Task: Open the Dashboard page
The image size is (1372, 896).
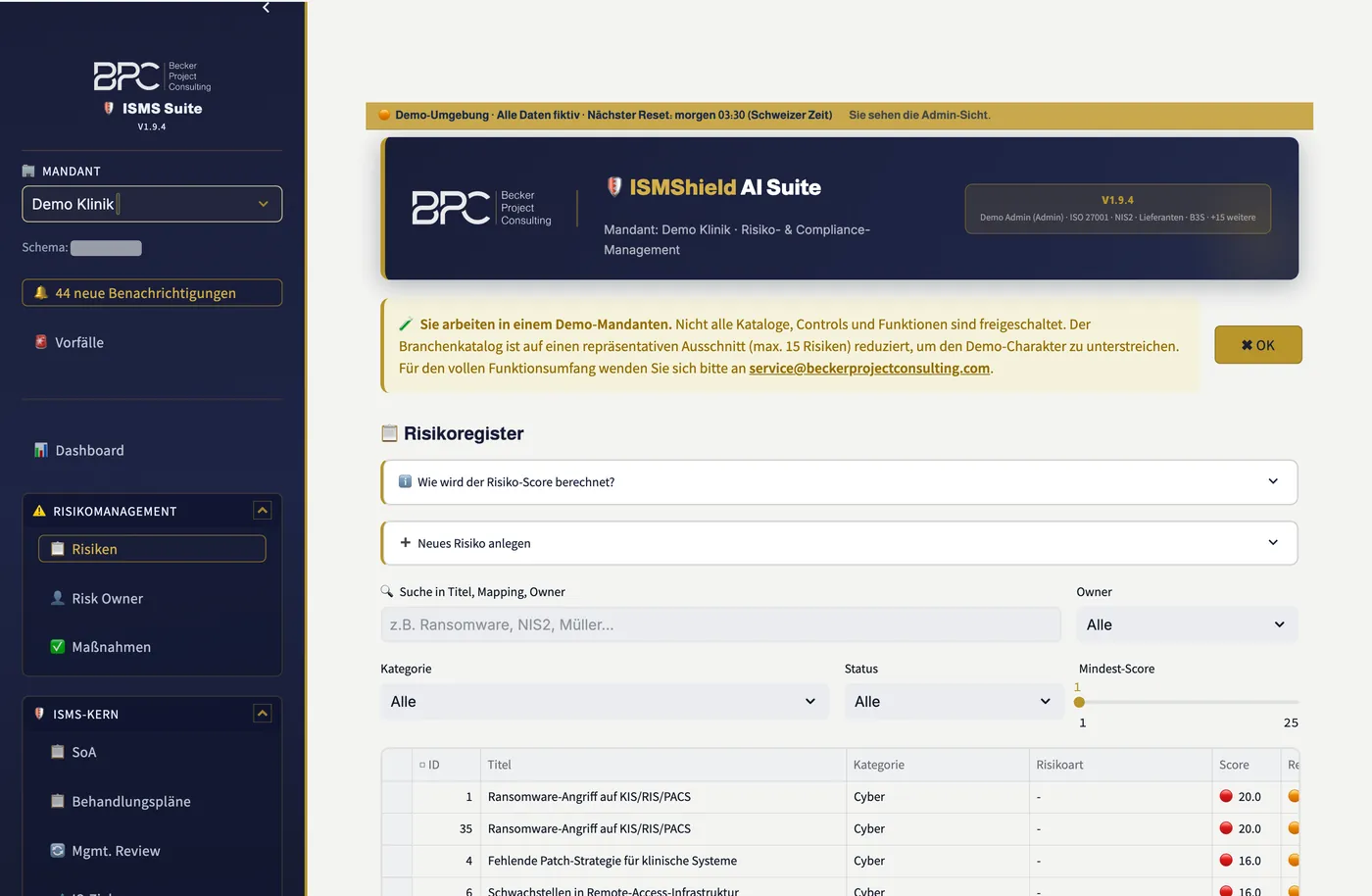Action: pyautogui.click(x=89, y=450)
